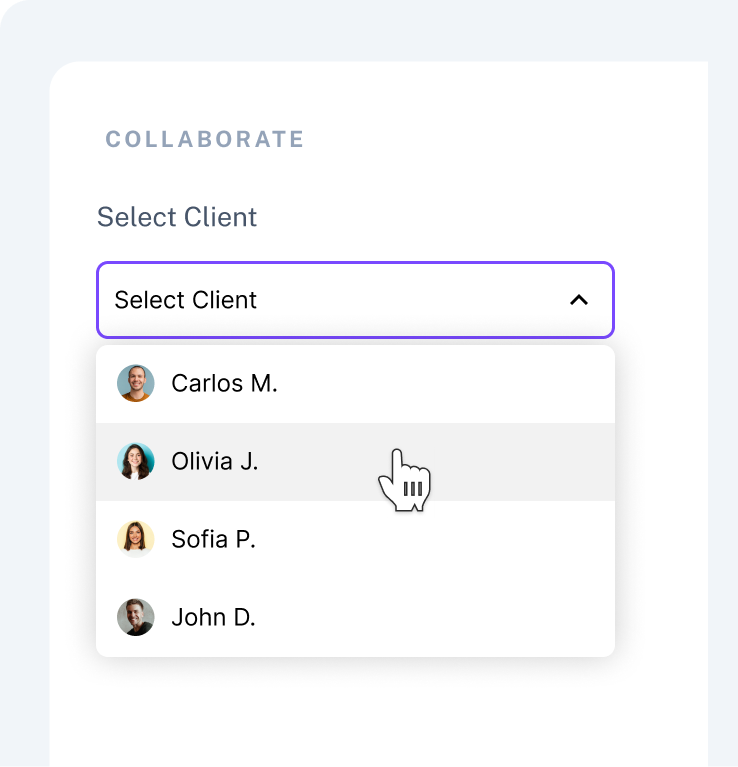Viewport: 738px width, 767px height.
Task: Click the COLLABORATE section heading
Action: point(205,139)
